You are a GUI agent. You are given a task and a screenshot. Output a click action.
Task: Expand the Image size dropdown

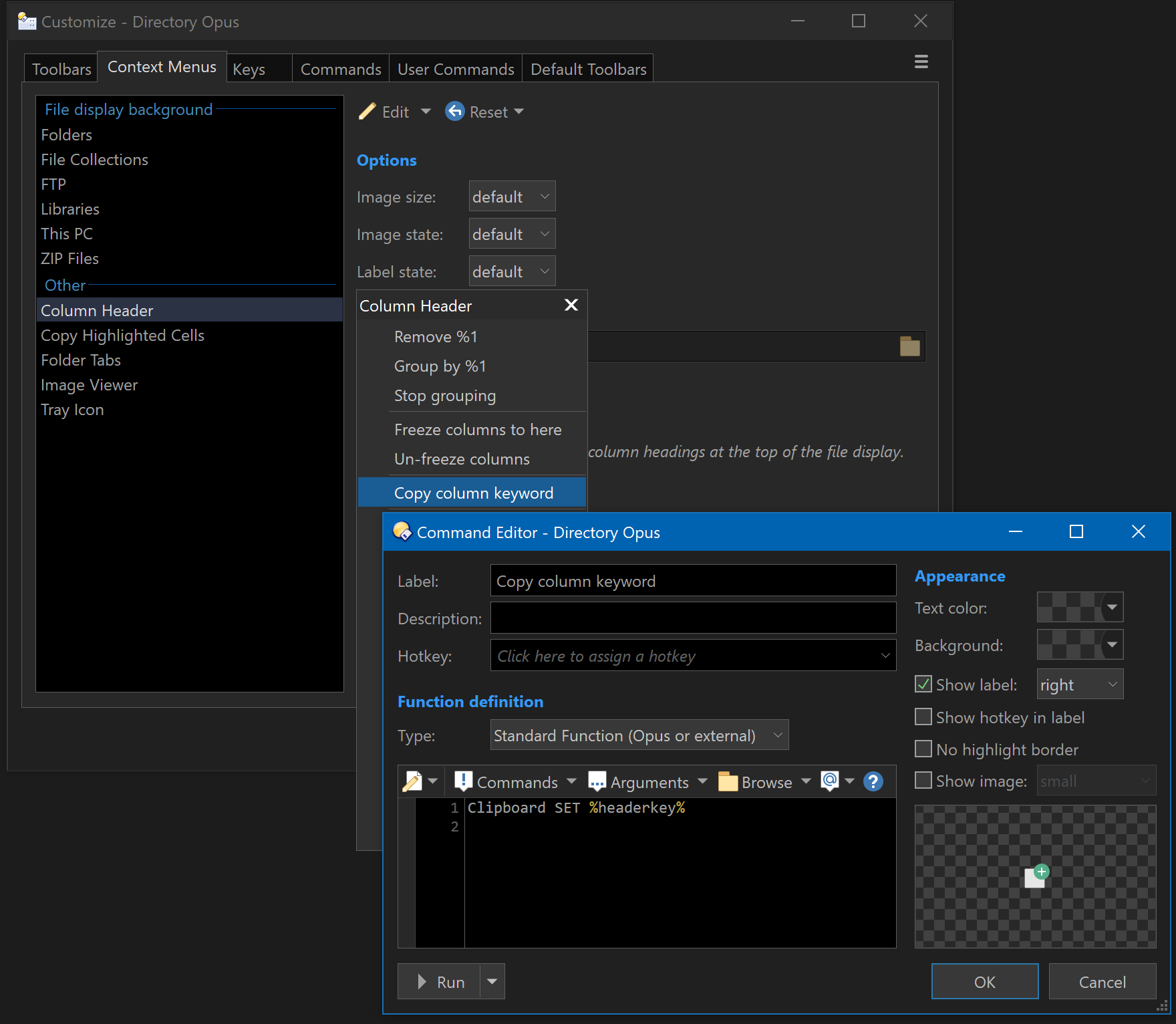(x=512, y=197)
